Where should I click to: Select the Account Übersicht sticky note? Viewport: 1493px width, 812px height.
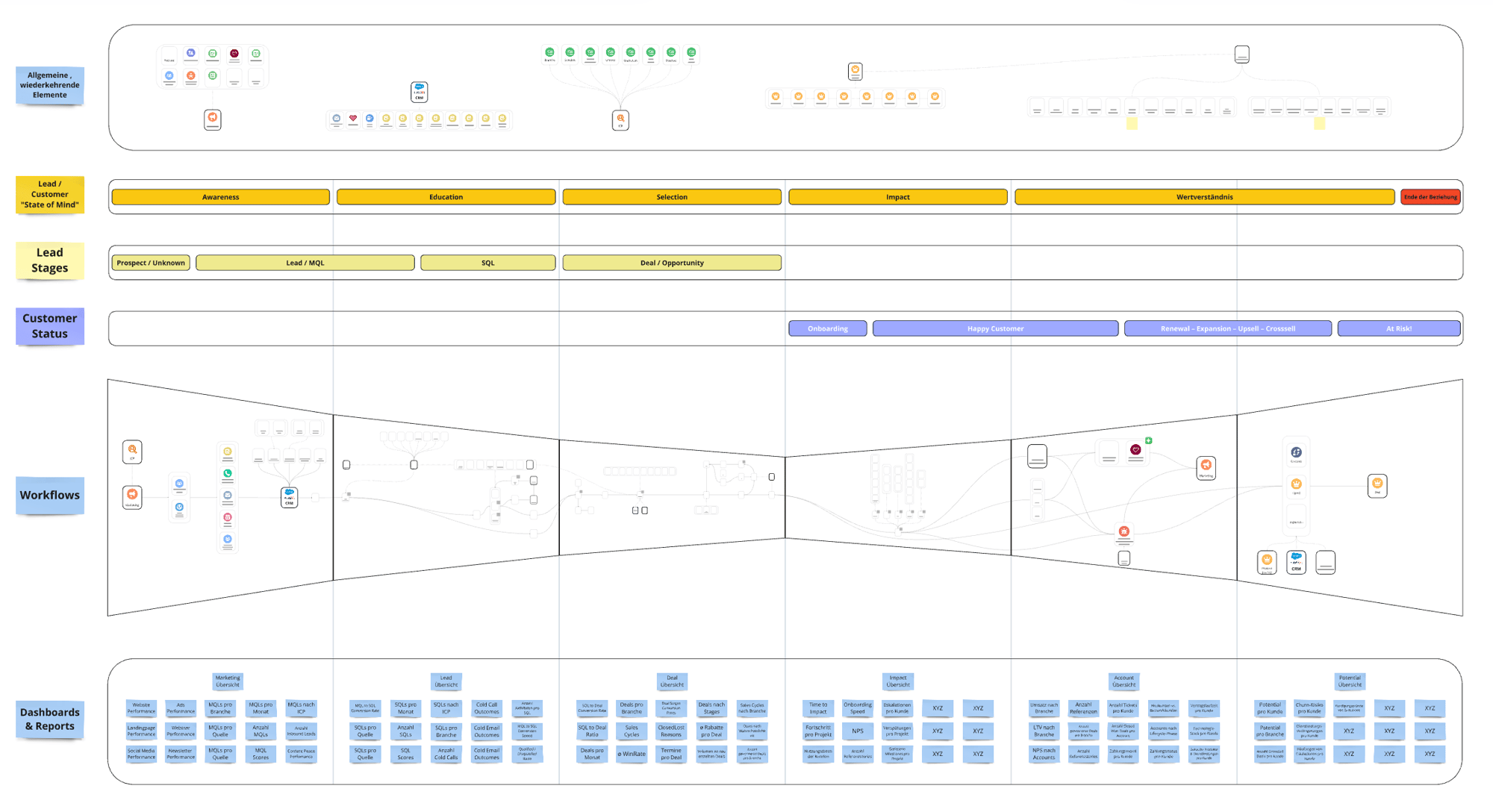point(1123,681)
